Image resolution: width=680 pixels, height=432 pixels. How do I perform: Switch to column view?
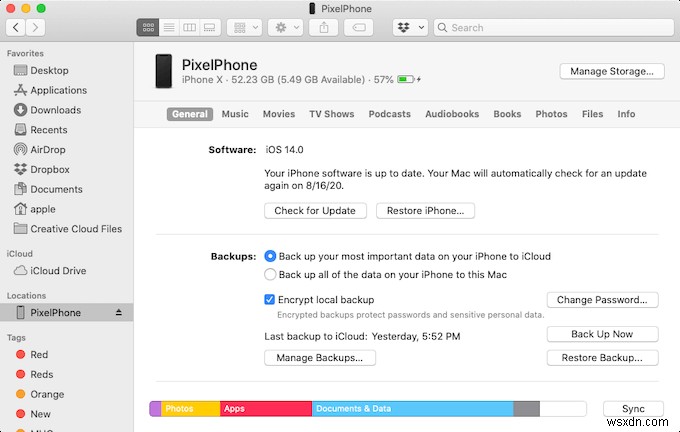tap(189, 27)
